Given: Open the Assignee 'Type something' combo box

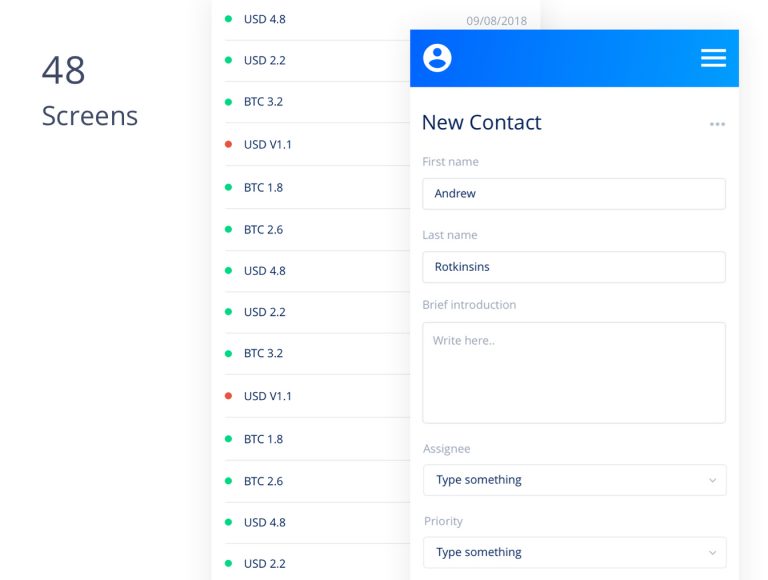Looking at the screenshot, I should [560, 480].
